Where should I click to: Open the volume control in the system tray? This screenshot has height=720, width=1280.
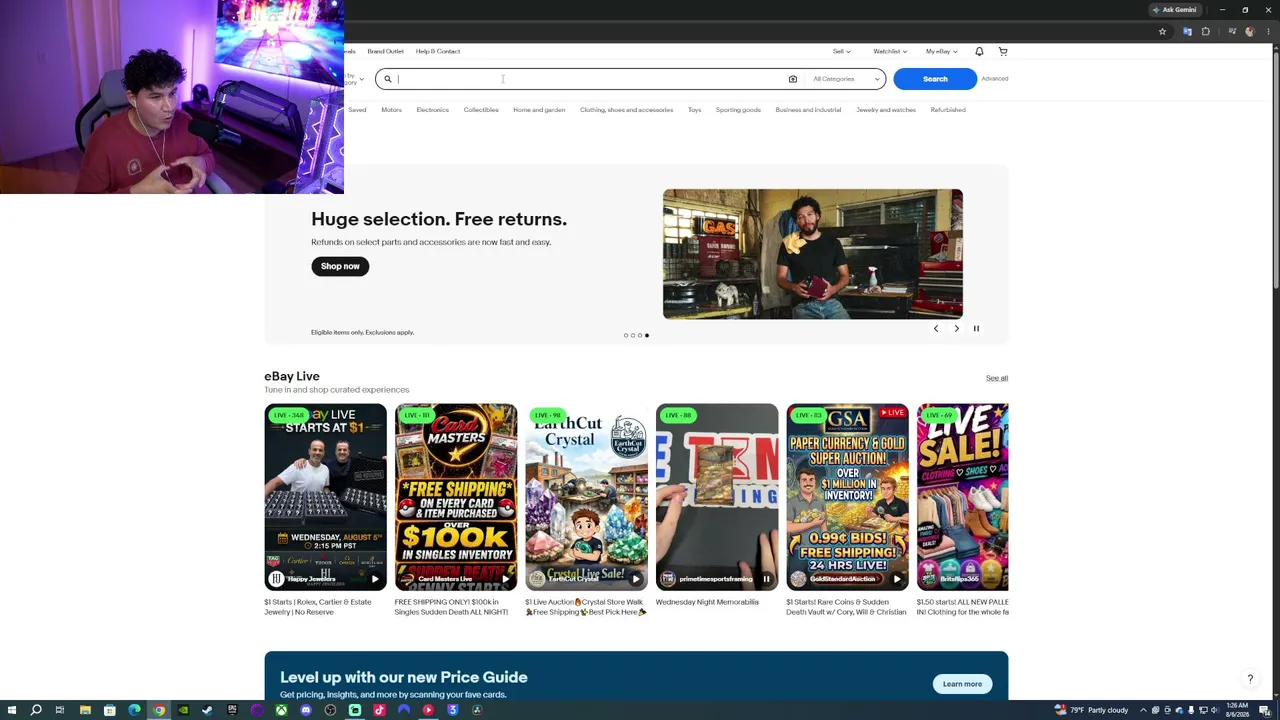[1215, 710]
